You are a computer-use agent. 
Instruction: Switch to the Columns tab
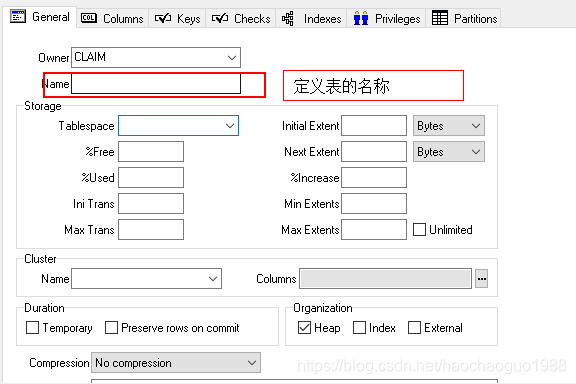pyautogui.click(x=112, y=18)
